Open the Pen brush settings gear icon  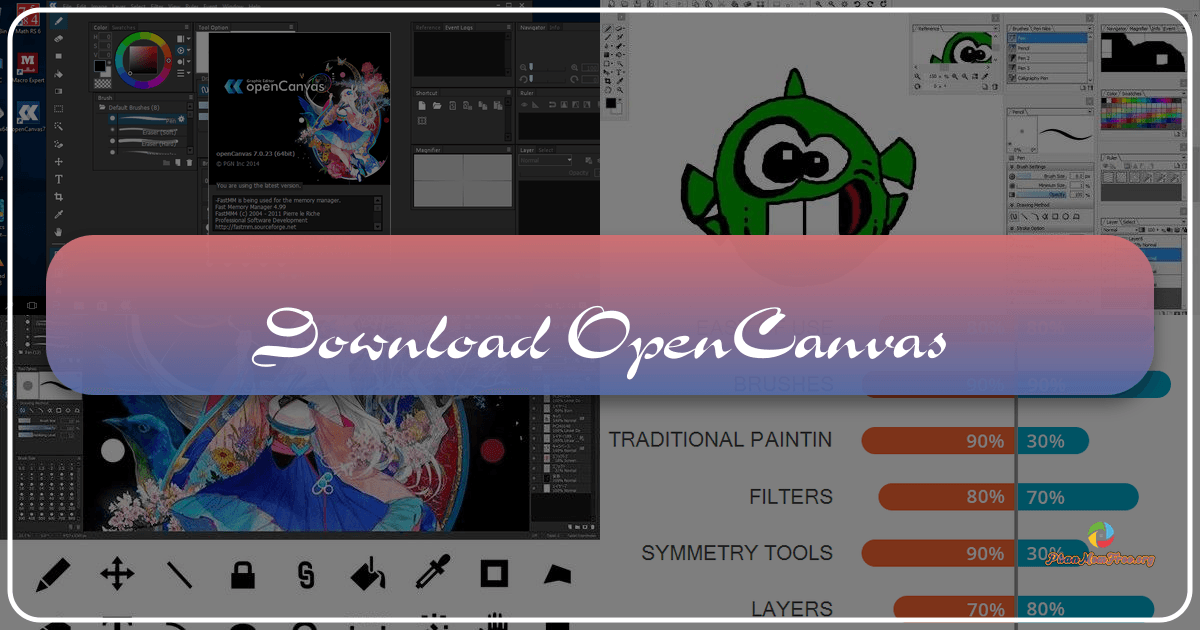click(x=181, y=118)
